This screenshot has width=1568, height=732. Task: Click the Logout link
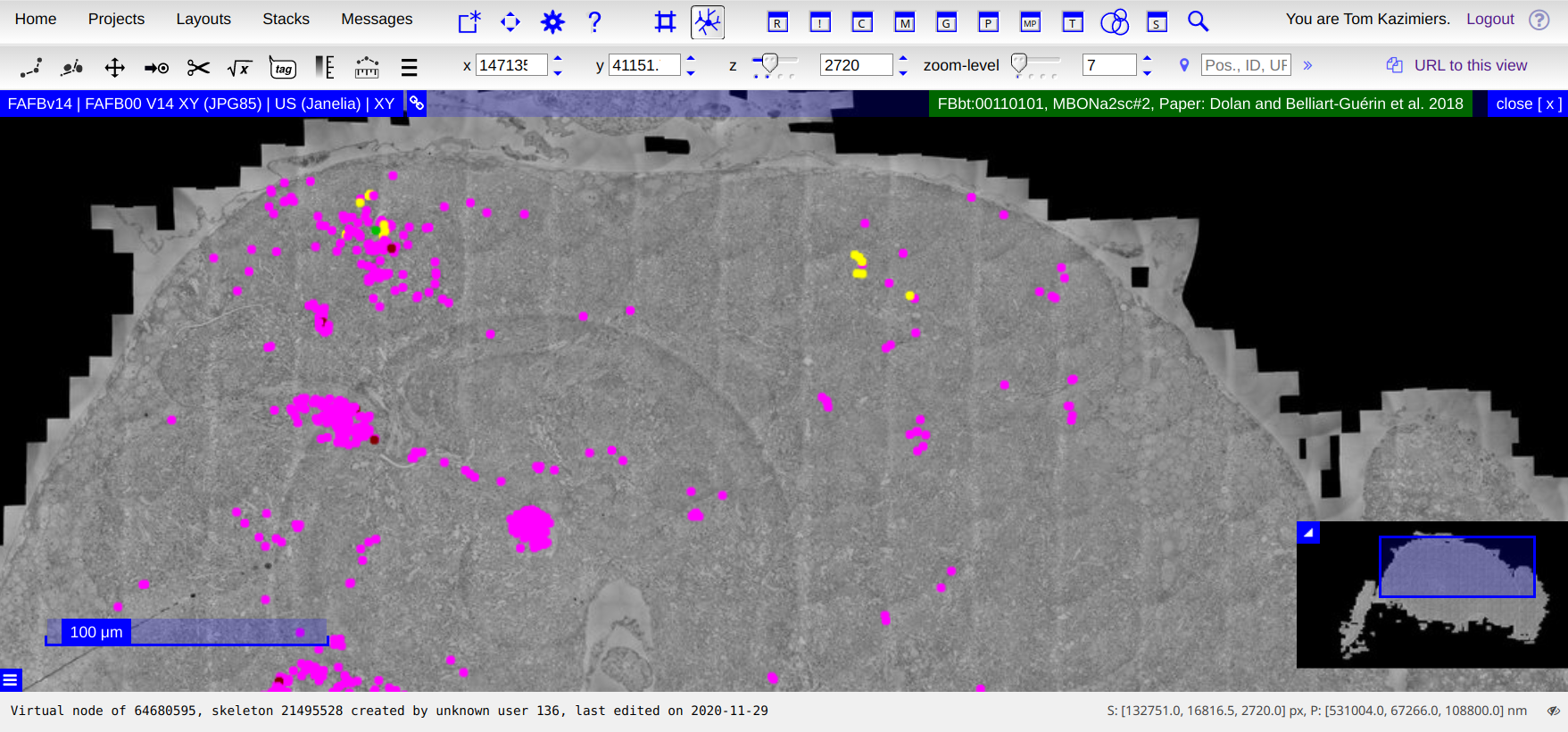[1489, 19]
